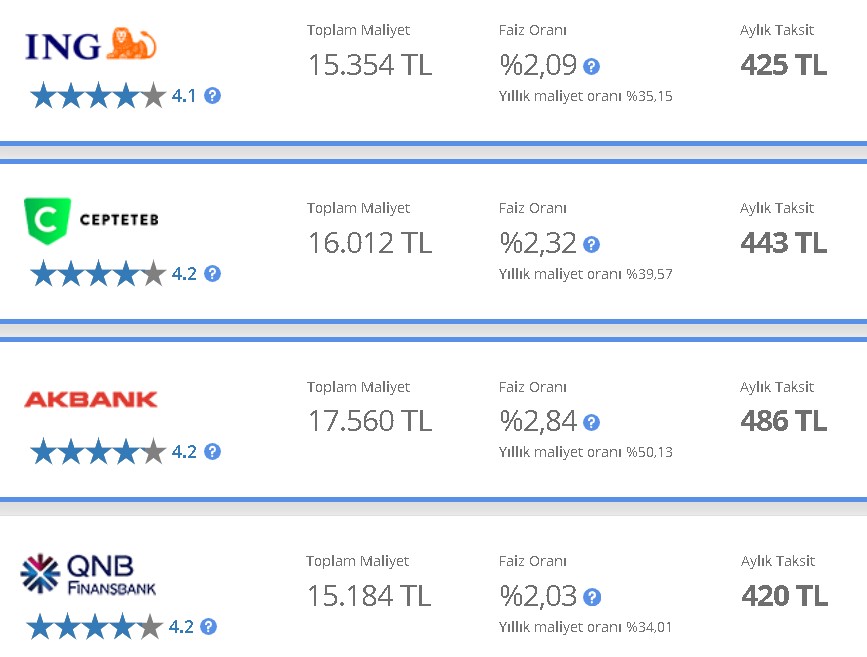Open info icon beside %2,09 interest rate
867x657 pixels.
click(592, 66)
